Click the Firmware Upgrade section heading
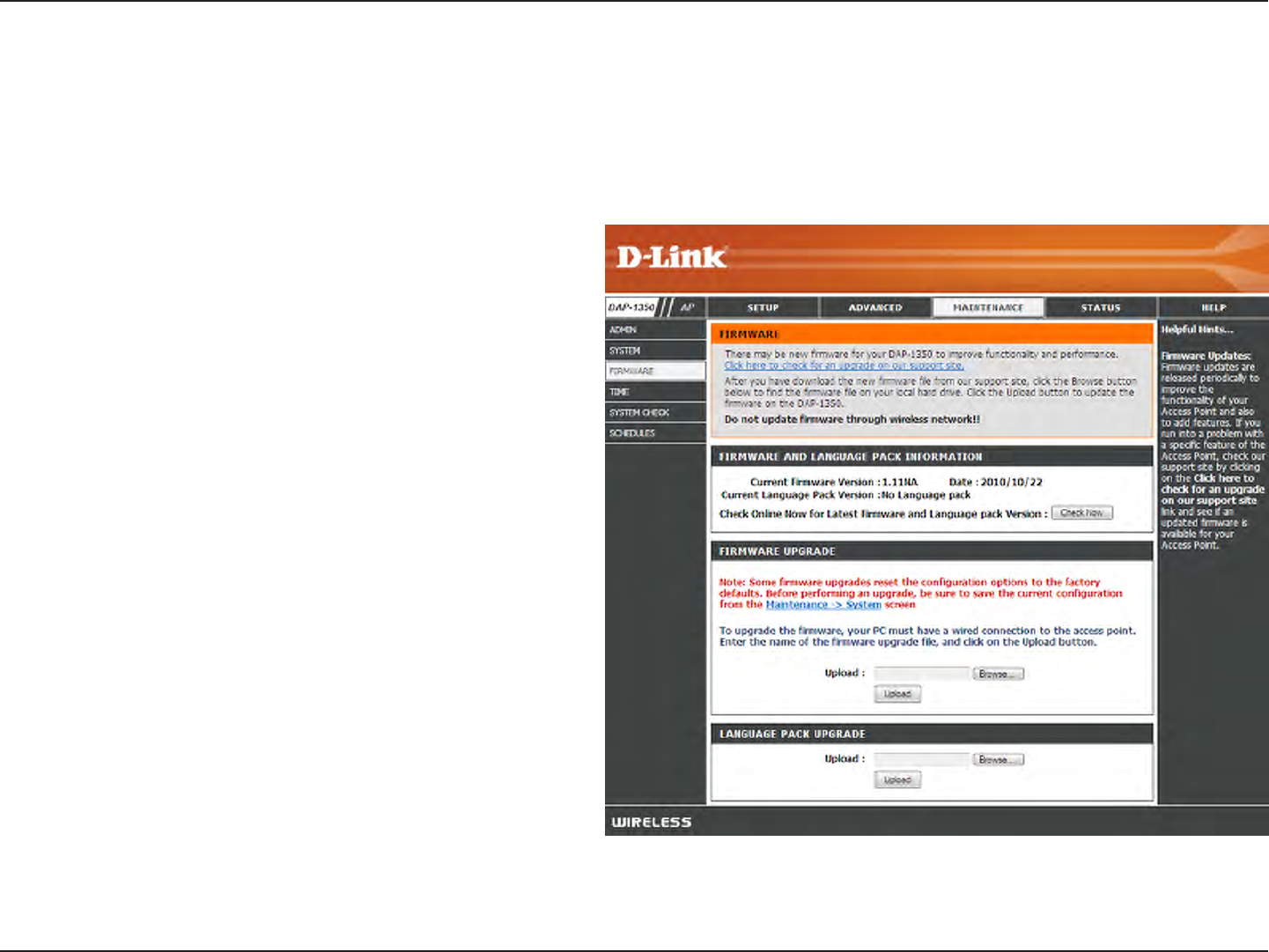1269x952 pixels. [778, 551]
